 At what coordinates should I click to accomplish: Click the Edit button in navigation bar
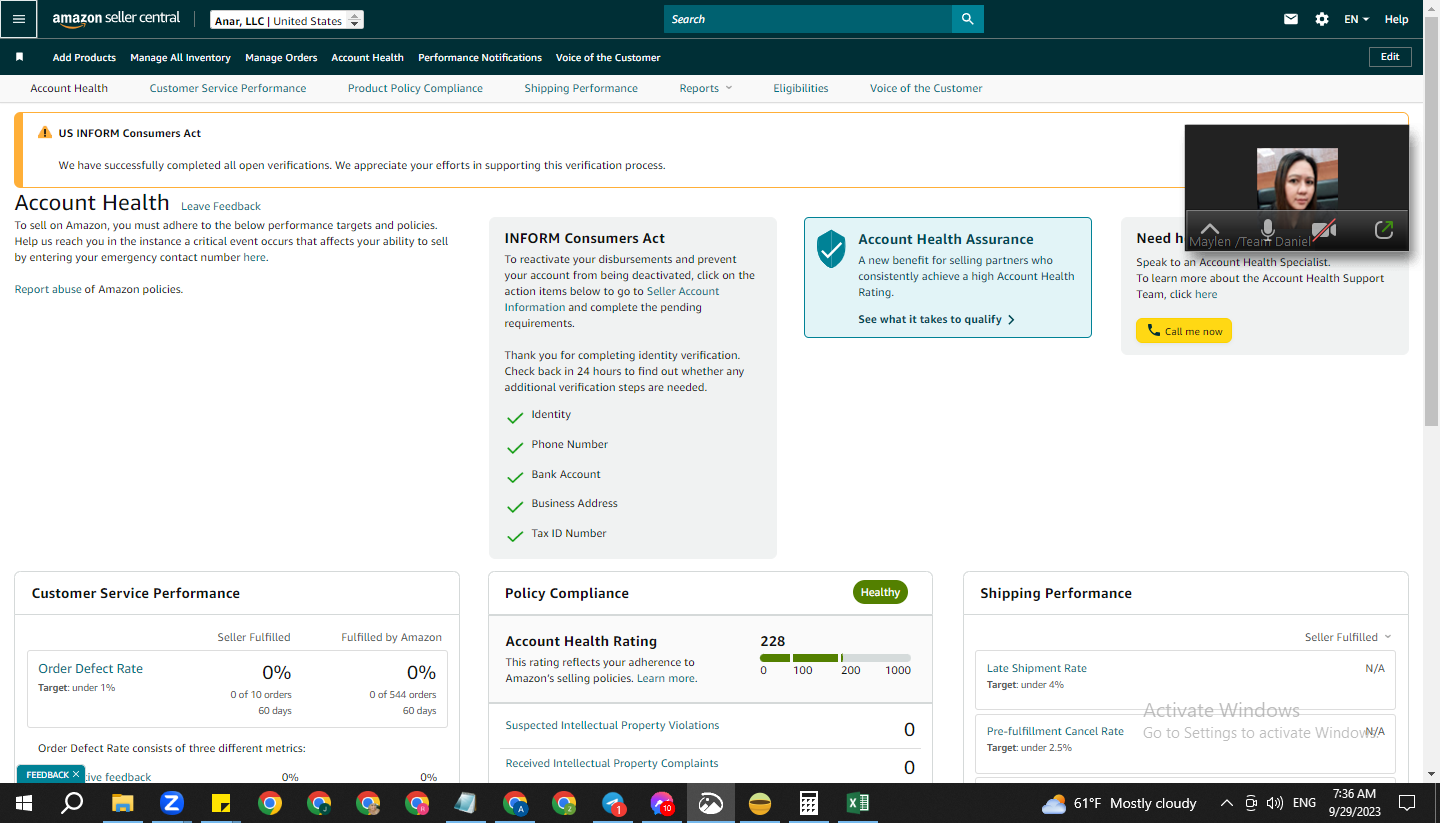tap(1390, 57)
